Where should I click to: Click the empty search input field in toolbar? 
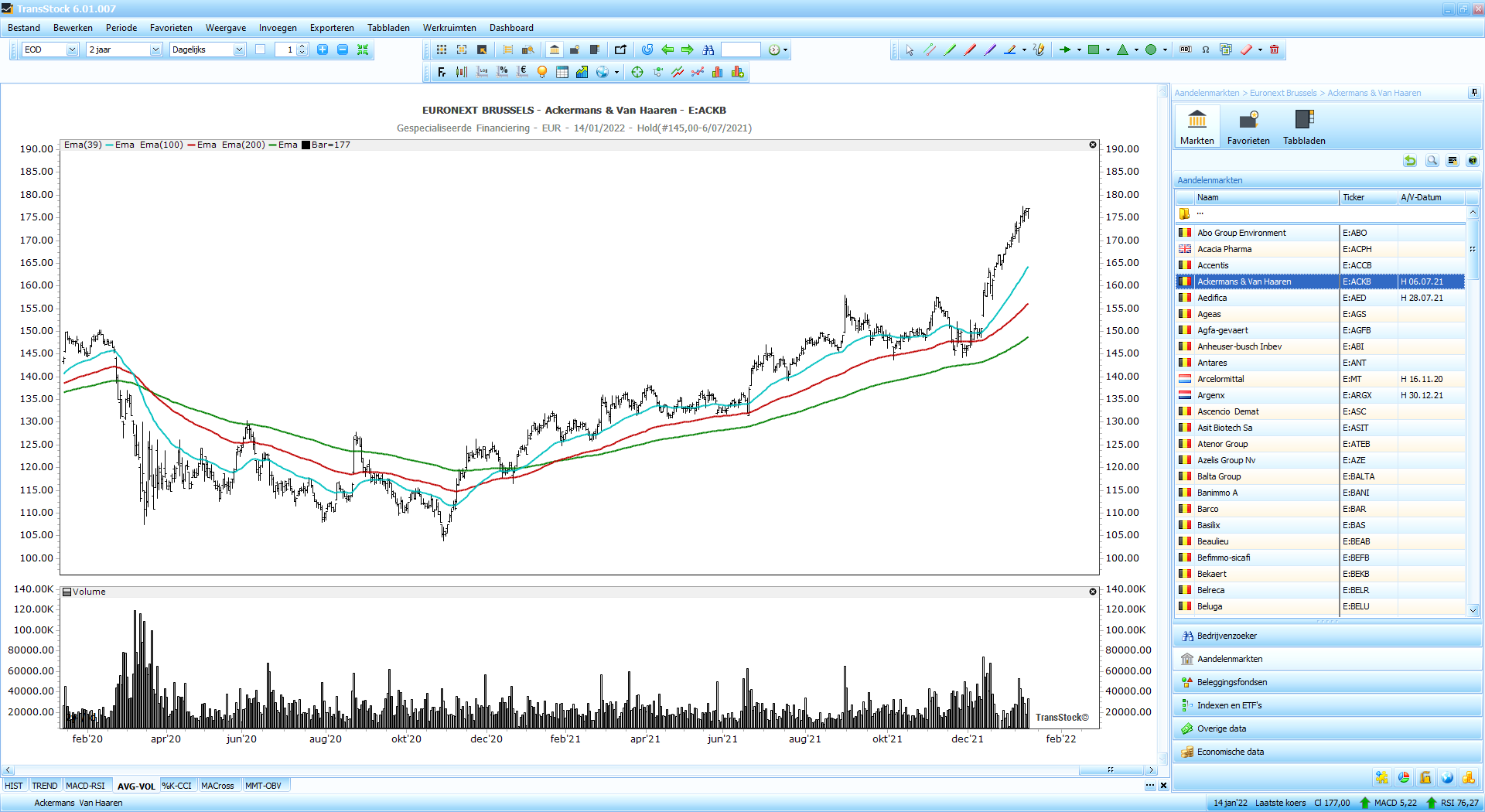(x=740, y=49)
